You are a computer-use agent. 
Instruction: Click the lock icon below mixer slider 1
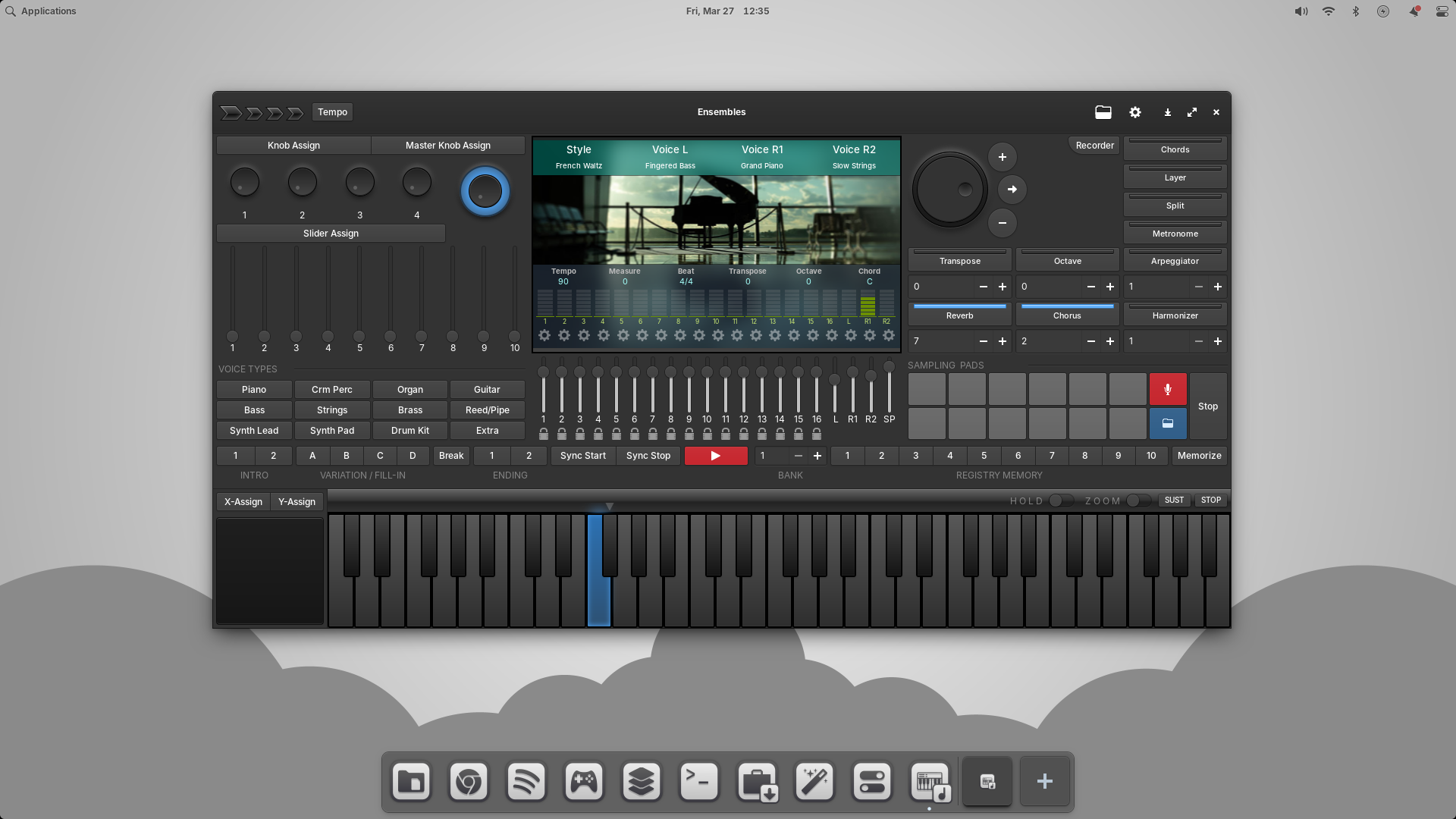[x=543, y=435]
